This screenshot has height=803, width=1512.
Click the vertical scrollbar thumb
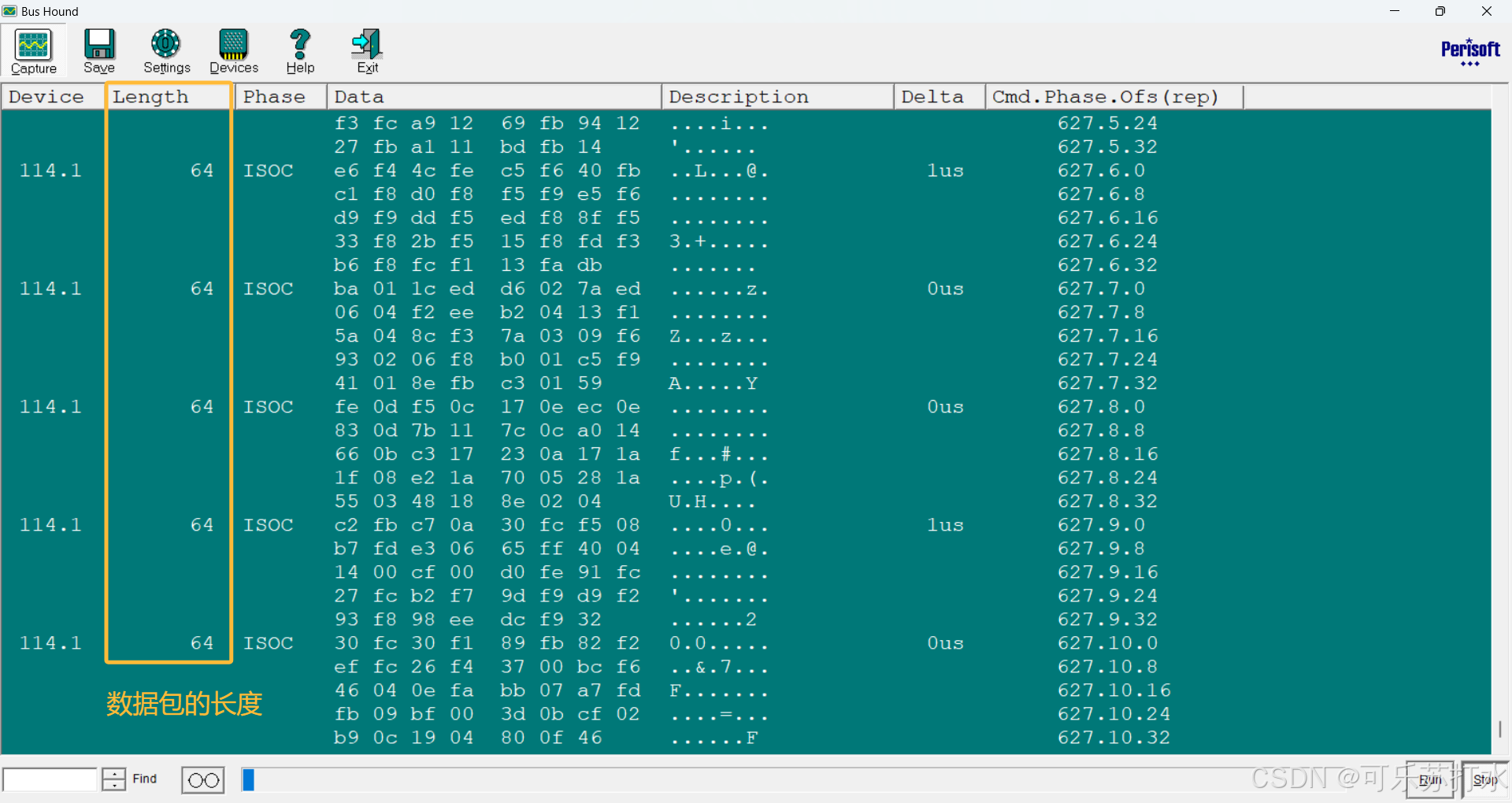[x=1500, y=729]
